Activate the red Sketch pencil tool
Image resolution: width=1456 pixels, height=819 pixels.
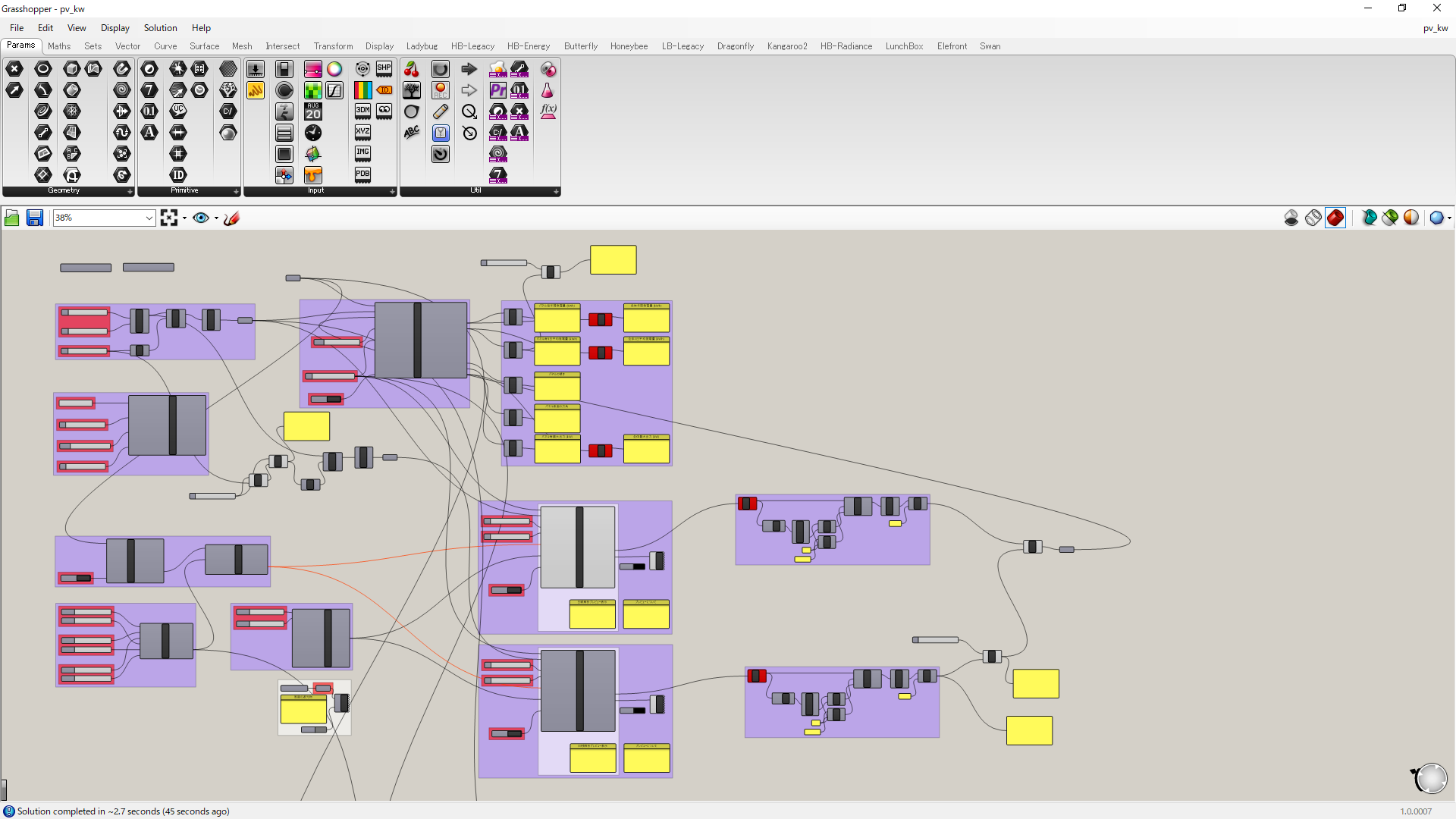point(232,218)
